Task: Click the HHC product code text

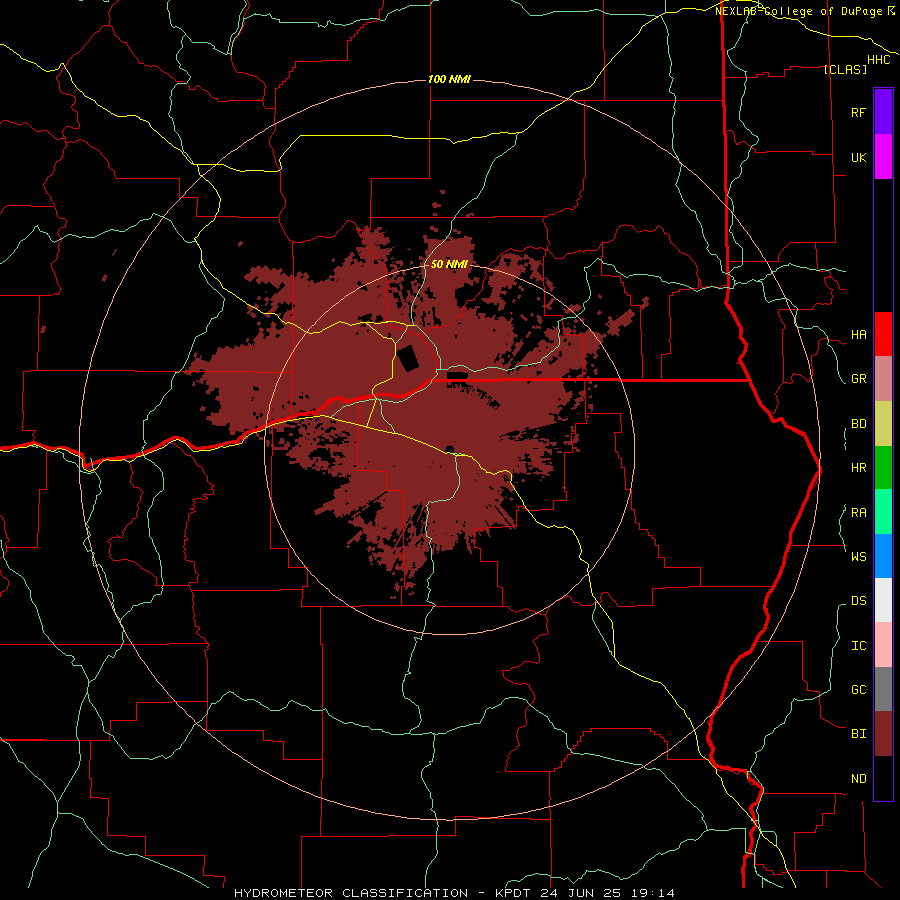Action: 879,60
